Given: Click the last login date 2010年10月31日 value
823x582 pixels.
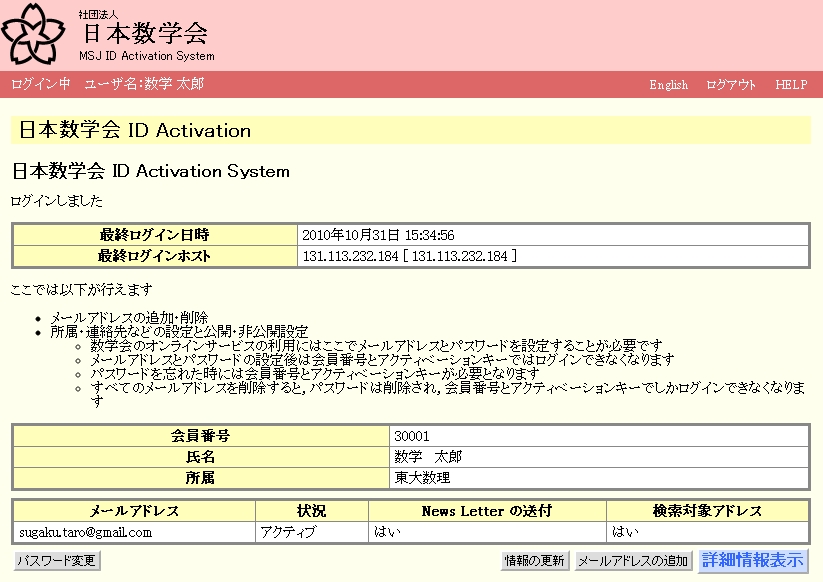Looking at the screenshot, I should point(379,235).
